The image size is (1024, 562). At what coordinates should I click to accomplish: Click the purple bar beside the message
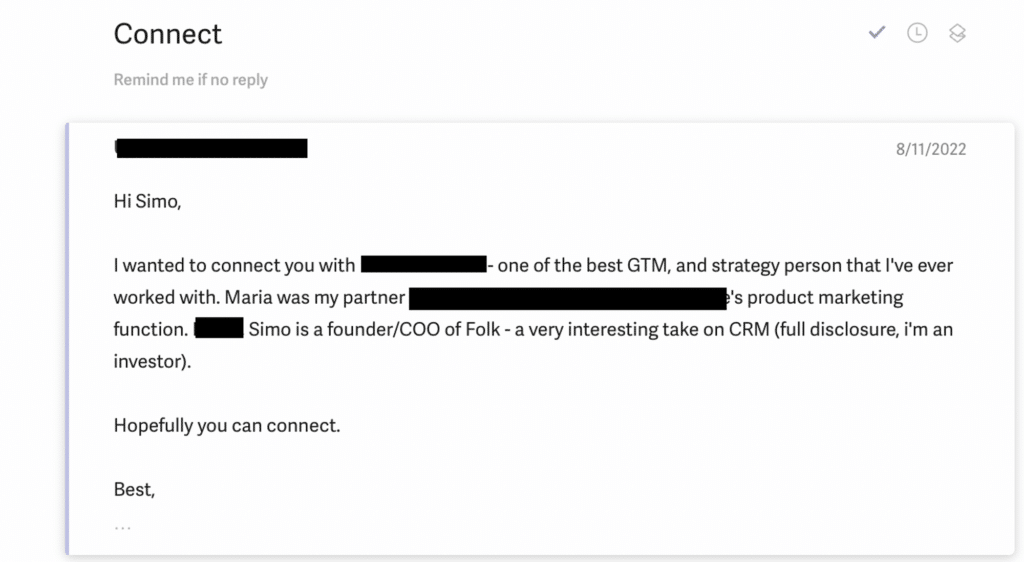click(x=67, y=338)
